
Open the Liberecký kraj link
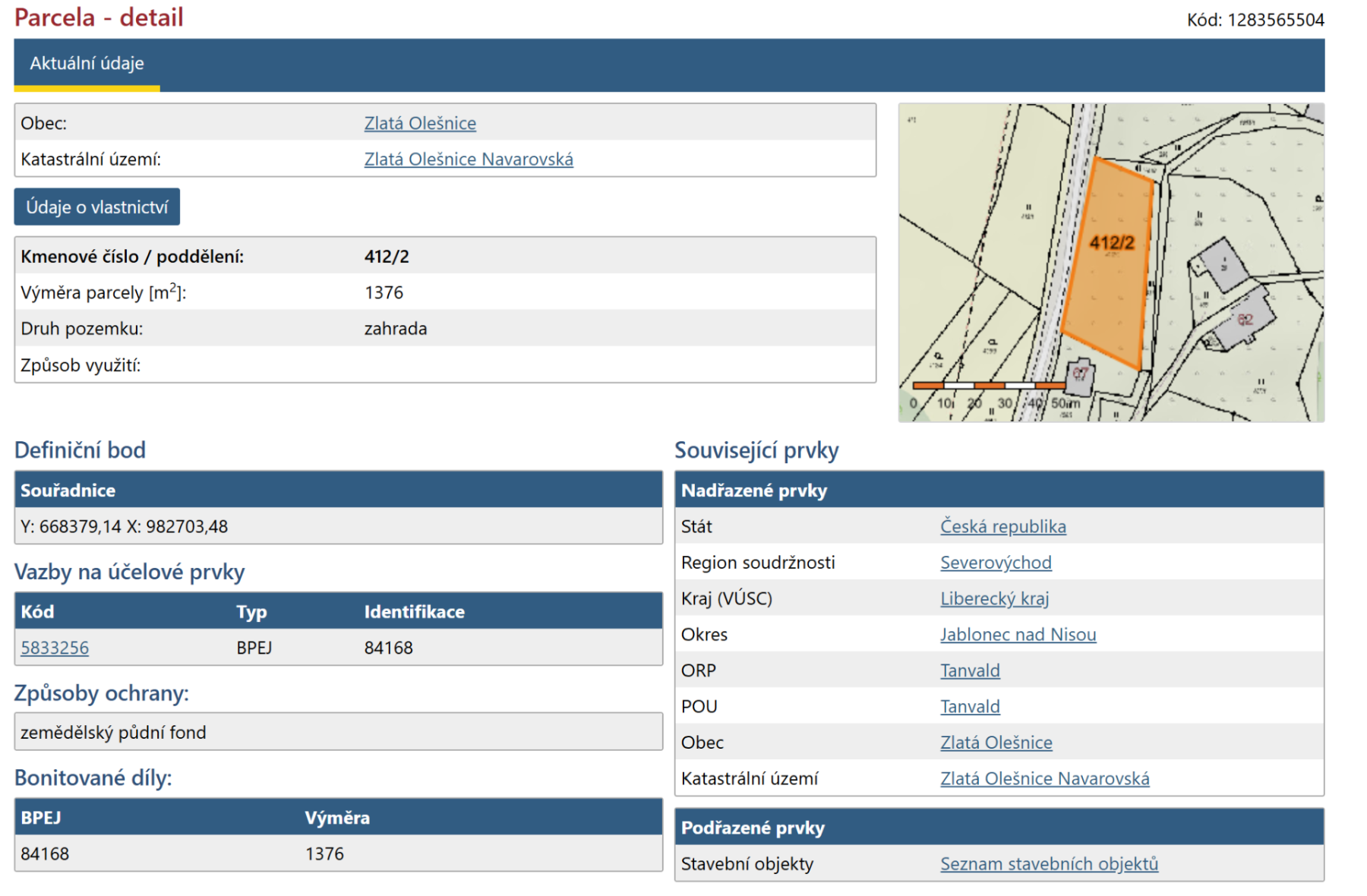pyautogui.click(x=995, y=598)
